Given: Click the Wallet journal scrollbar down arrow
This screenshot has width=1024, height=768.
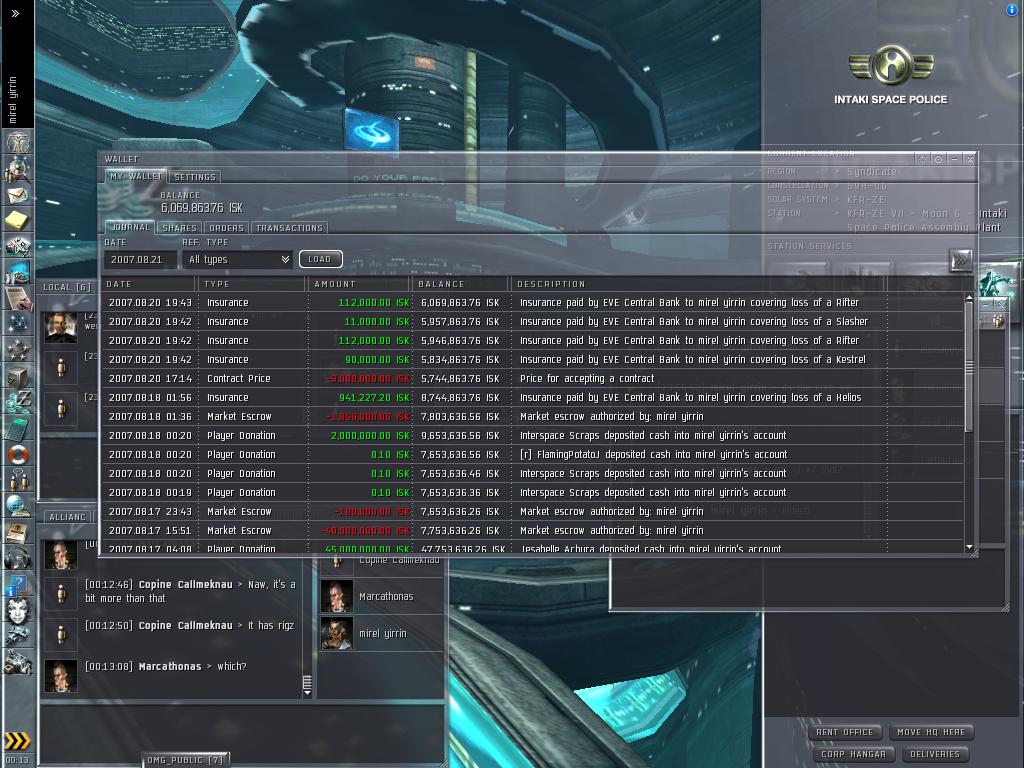Looking at the screenshot, I should pyautogui.click(x=969, y=547).
